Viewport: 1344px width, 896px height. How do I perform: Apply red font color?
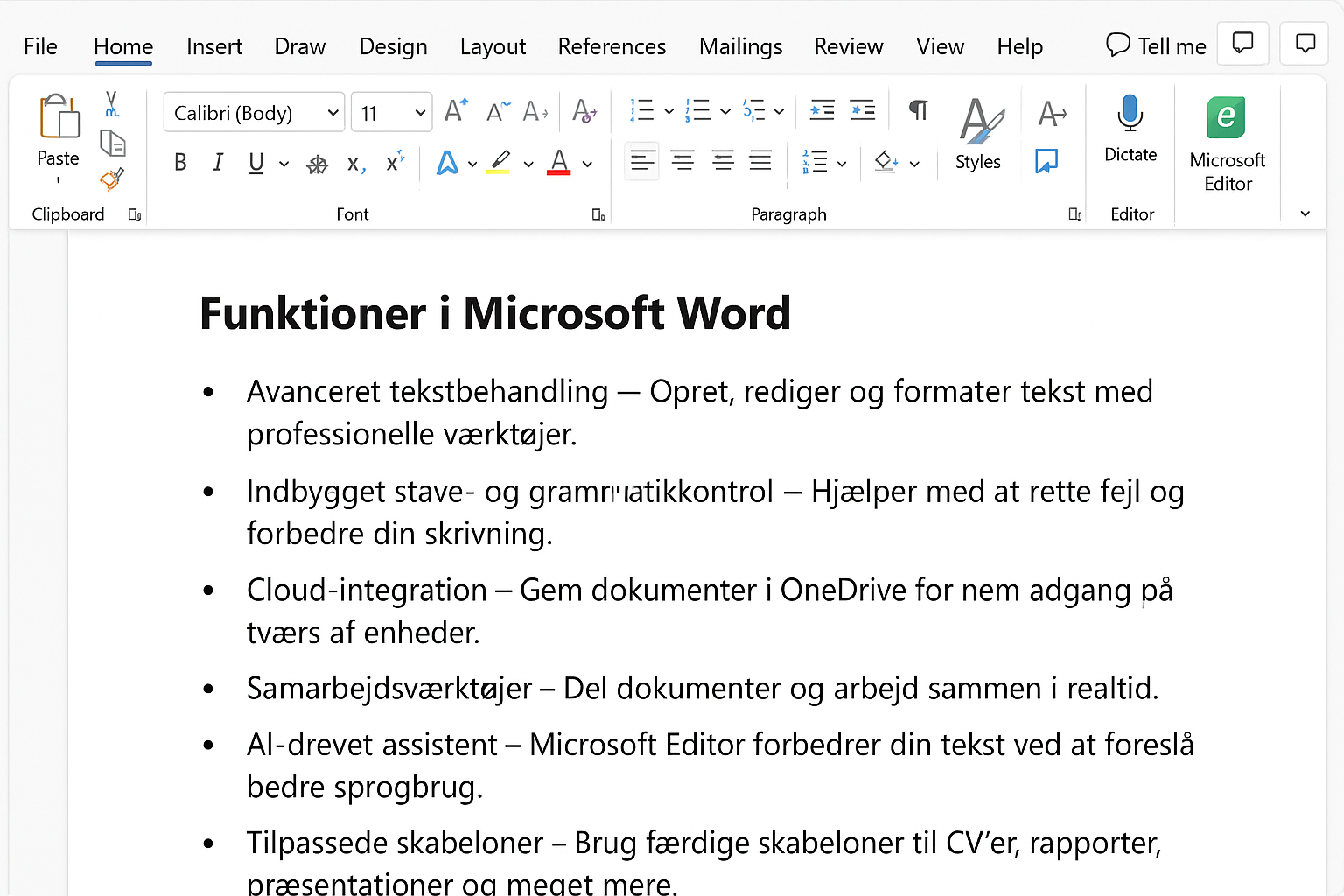559,163
